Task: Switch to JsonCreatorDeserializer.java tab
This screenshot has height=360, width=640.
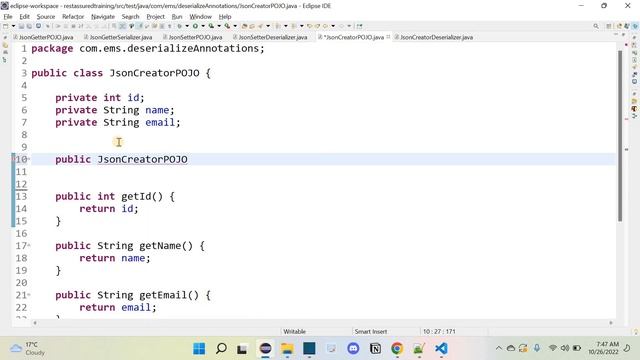Action: click(x=433, y=37)
